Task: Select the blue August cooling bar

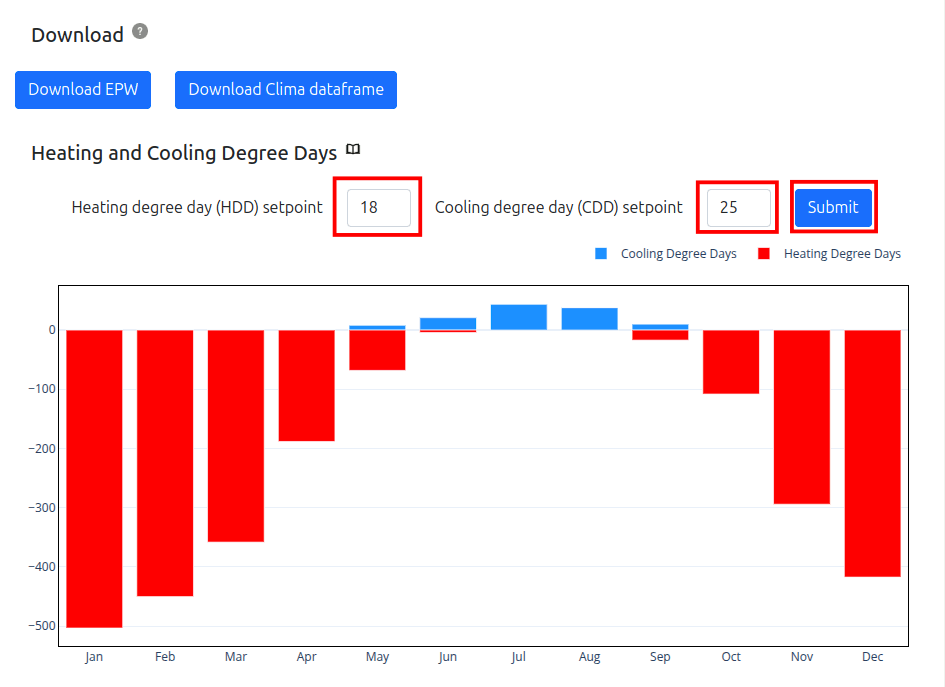Action: (x=589, y=319)
